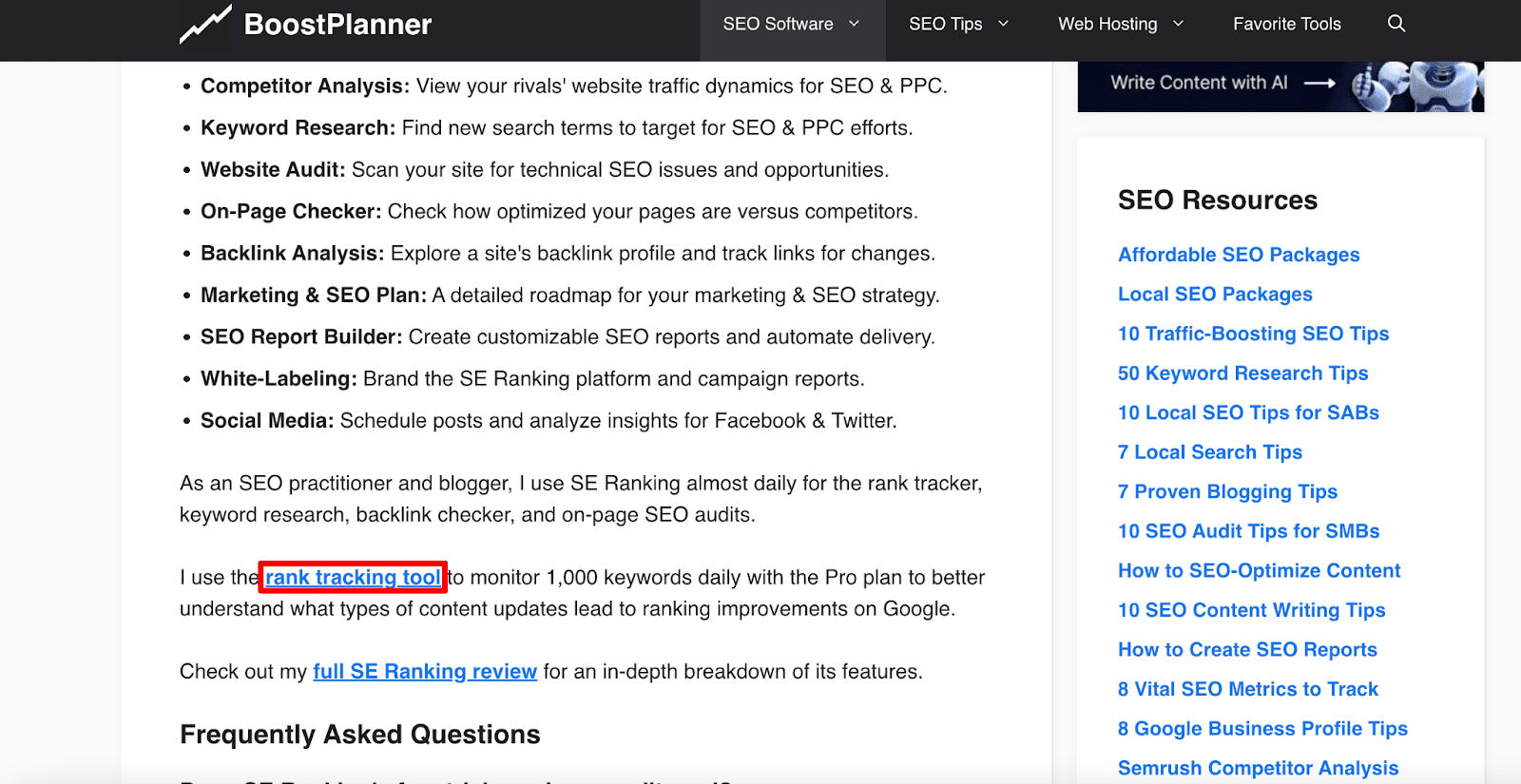The height and width of the screenshot is (784, 1521).
Task: Expand the Web Hosting chevron
Action: point(1178,24)
